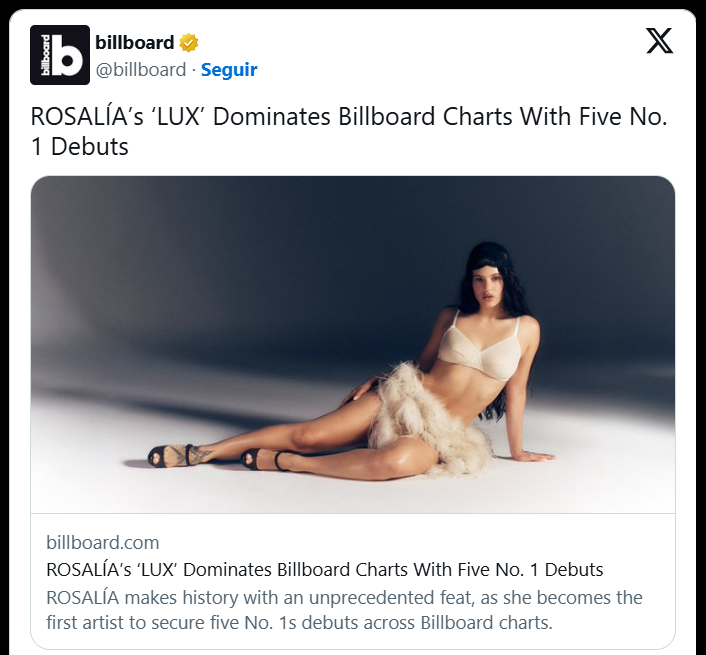Open the link card's article title
The height and width of the screenshot is (655, 706).
pos(325,569)
